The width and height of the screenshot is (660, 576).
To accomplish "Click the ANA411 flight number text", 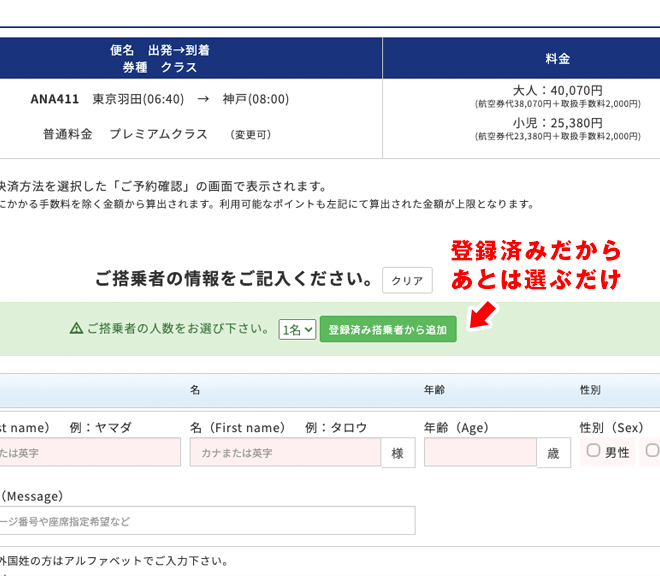I will (54, 99).
